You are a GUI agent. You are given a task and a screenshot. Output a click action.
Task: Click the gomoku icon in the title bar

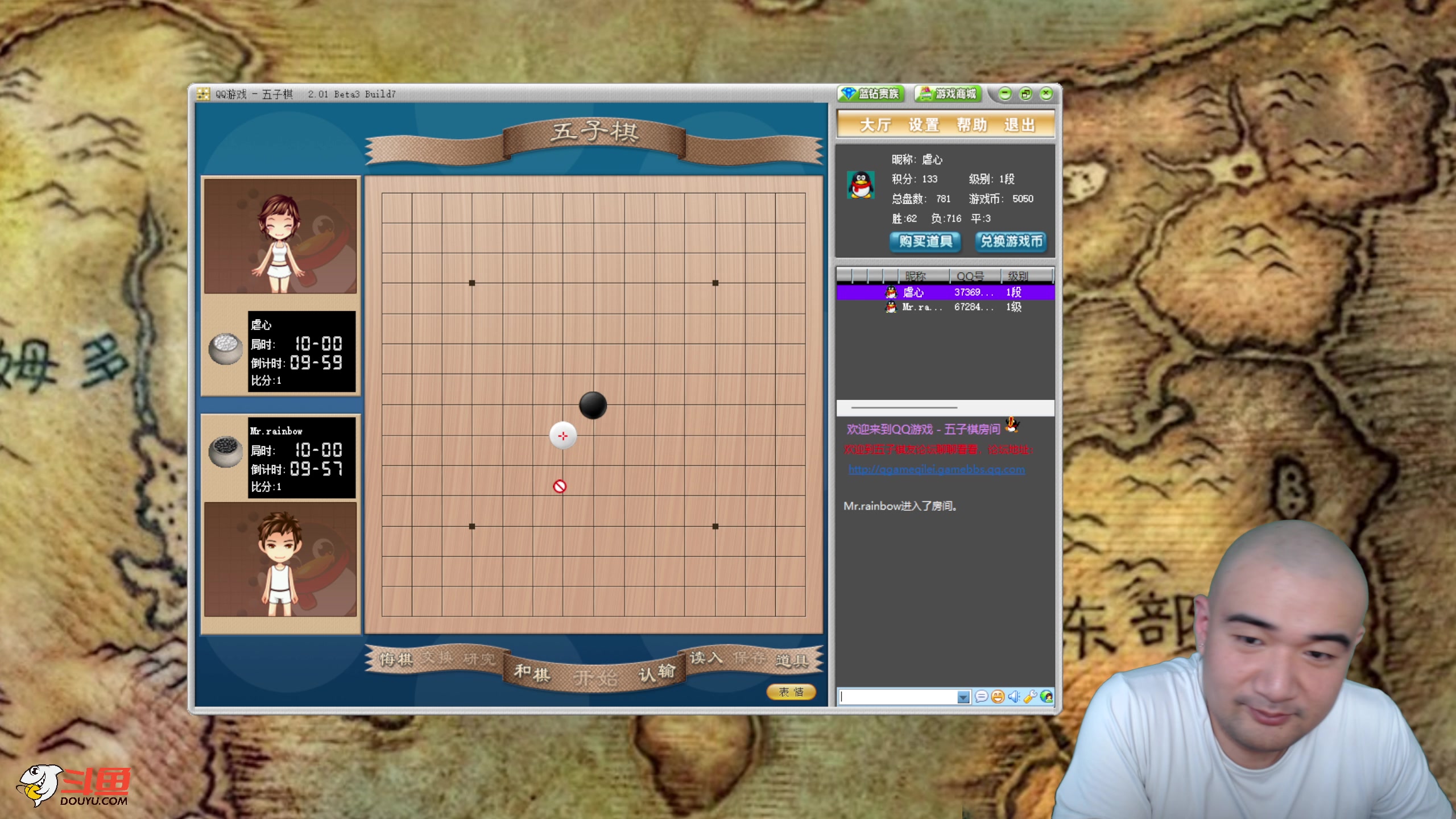(x=203, y=94)
